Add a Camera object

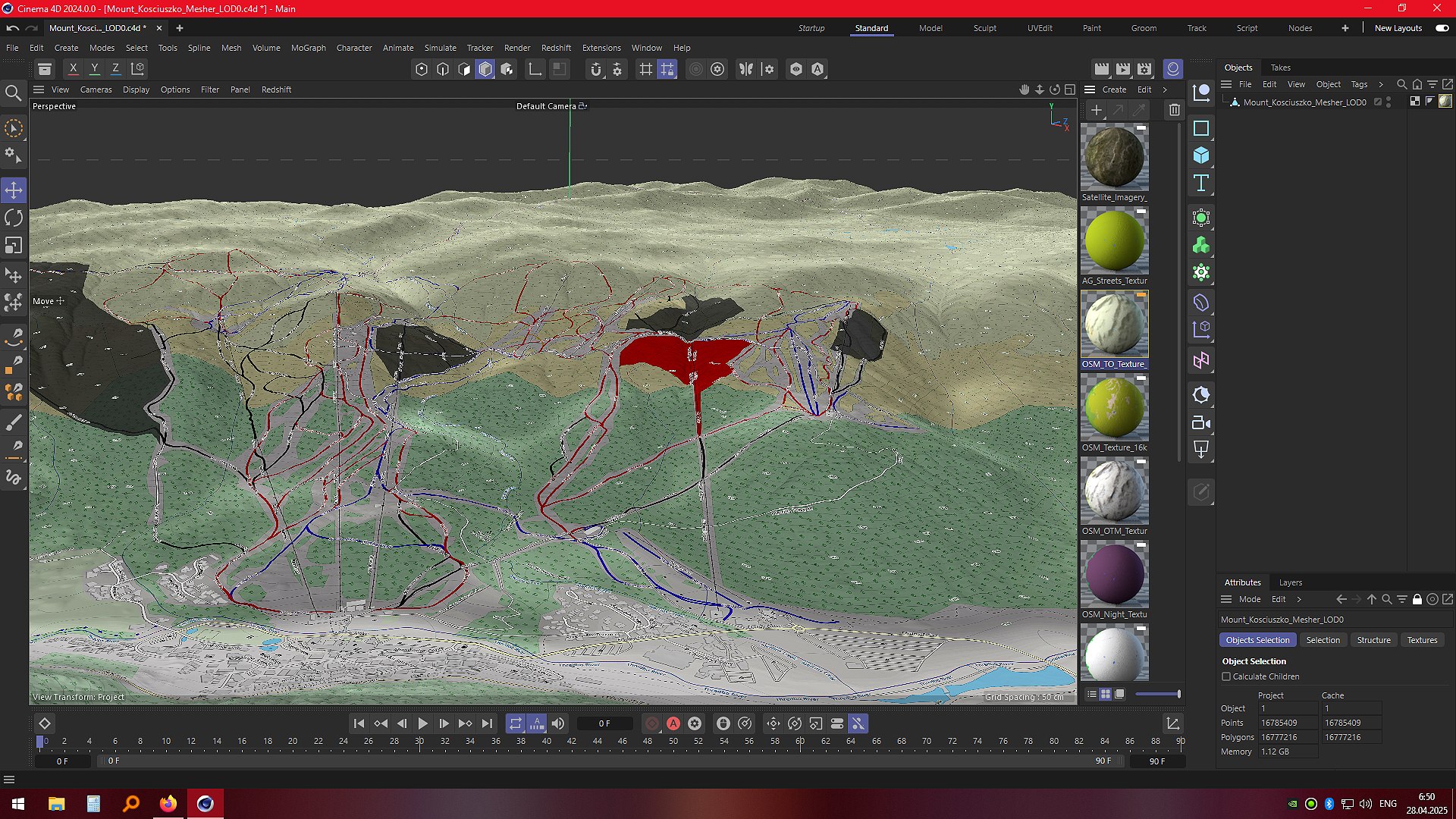coord(1201,423)
